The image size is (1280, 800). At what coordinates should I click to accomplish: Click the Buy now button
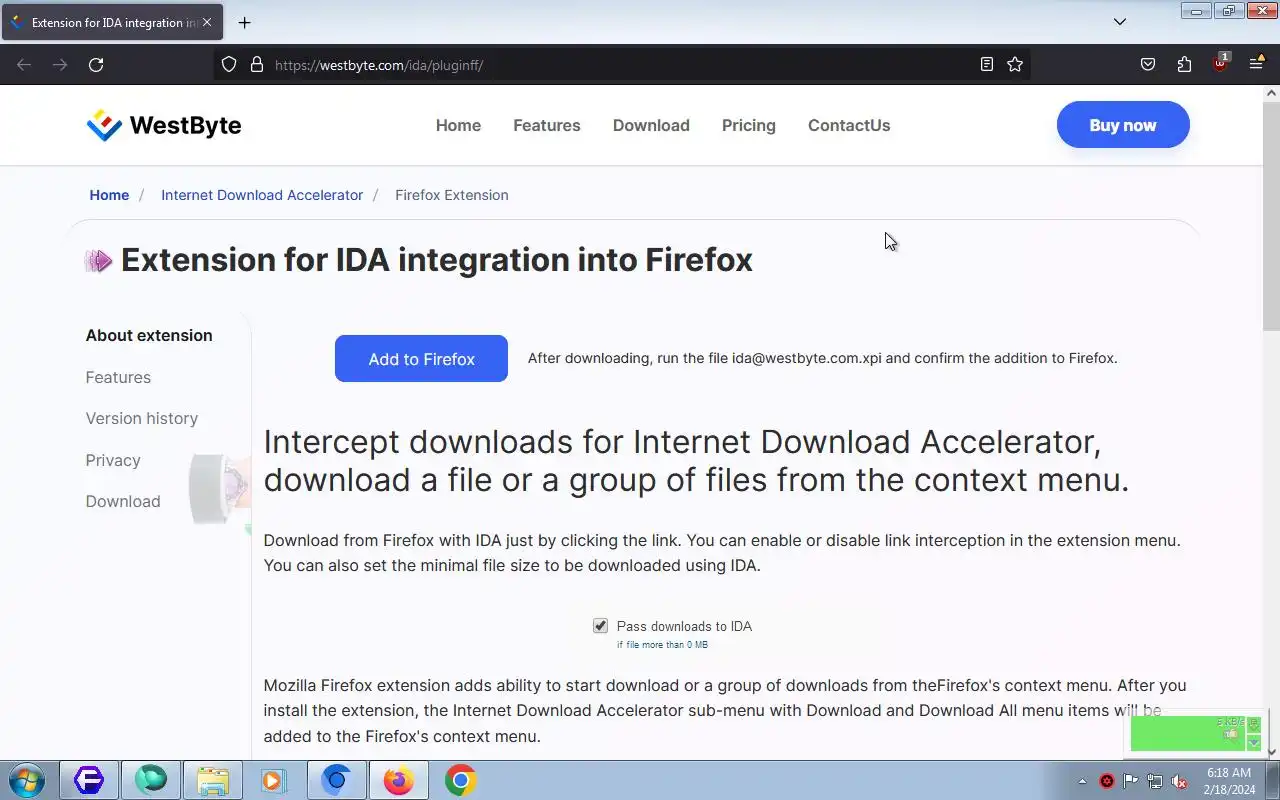(x=1123, y=125)
